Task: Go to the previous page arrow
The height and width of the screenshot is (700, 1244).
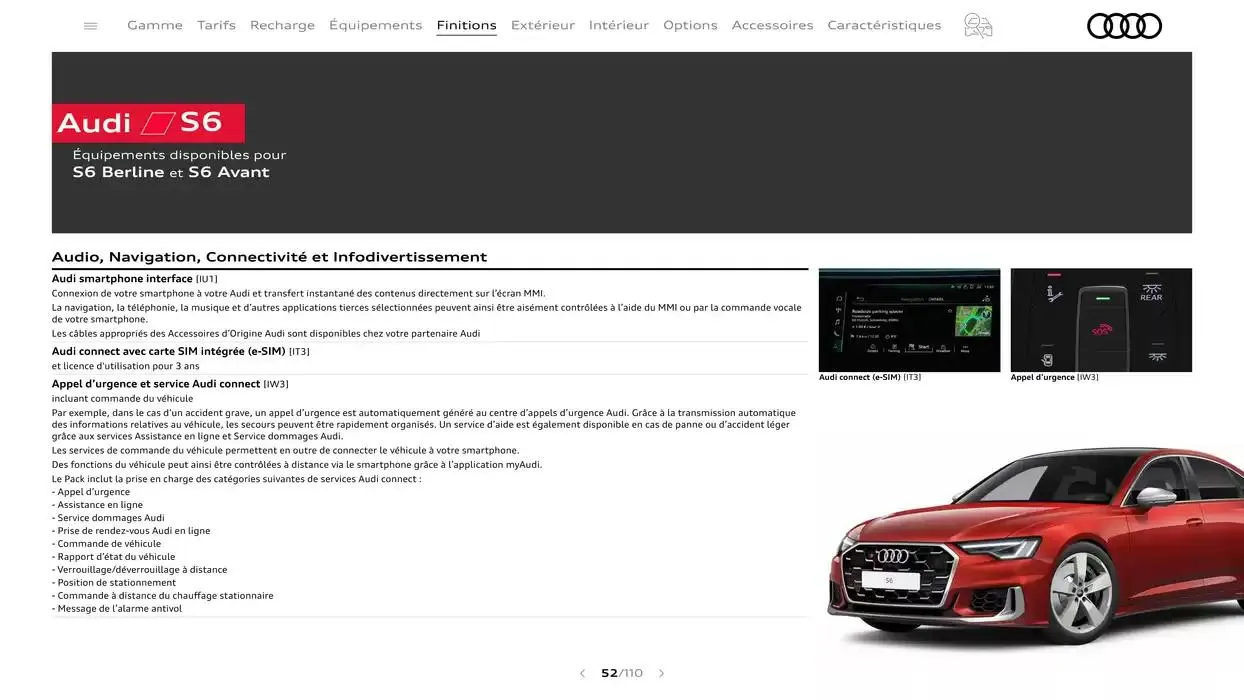Action: click(582, 674)
